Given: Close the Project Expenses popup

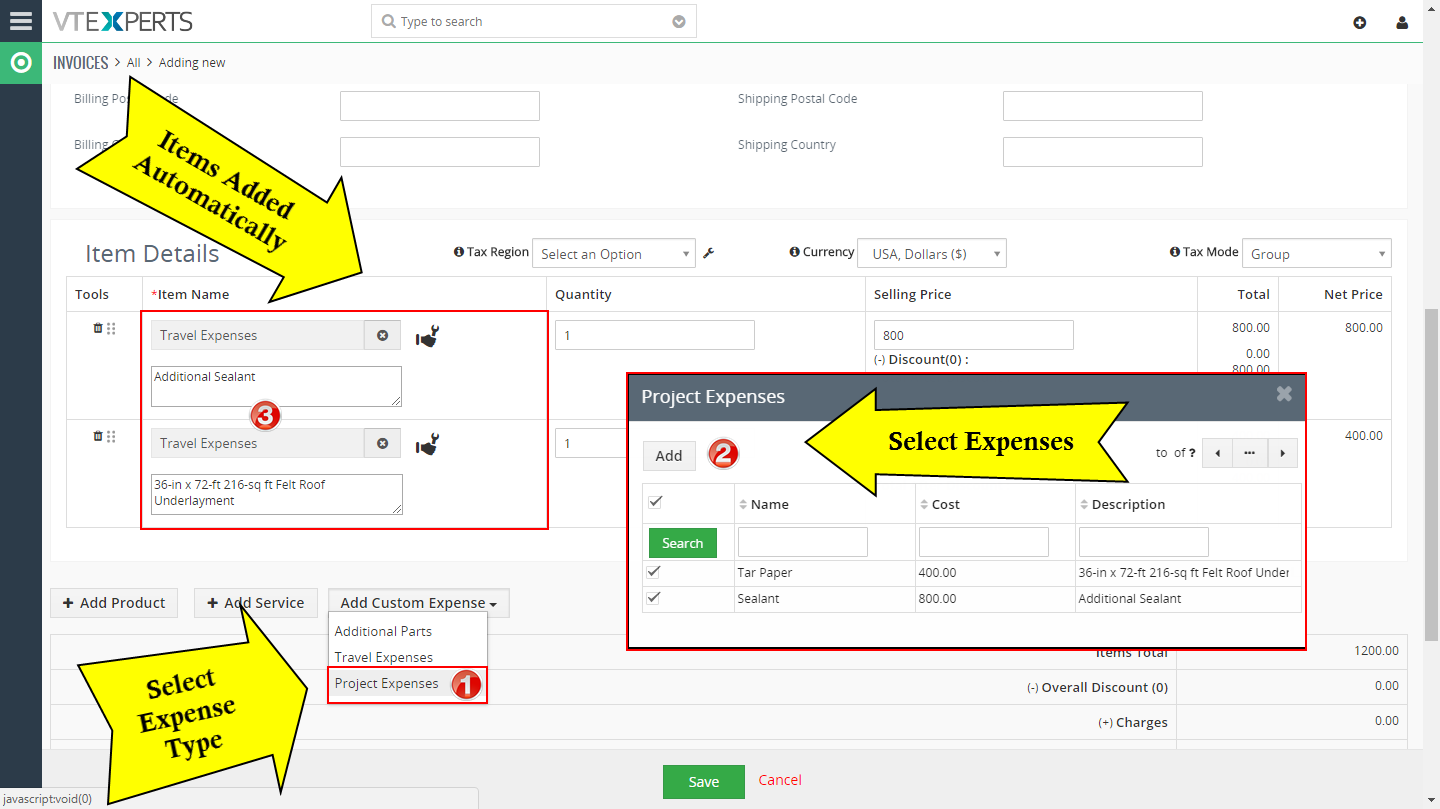Looking at the screenshot, I should coord(1284,394).
